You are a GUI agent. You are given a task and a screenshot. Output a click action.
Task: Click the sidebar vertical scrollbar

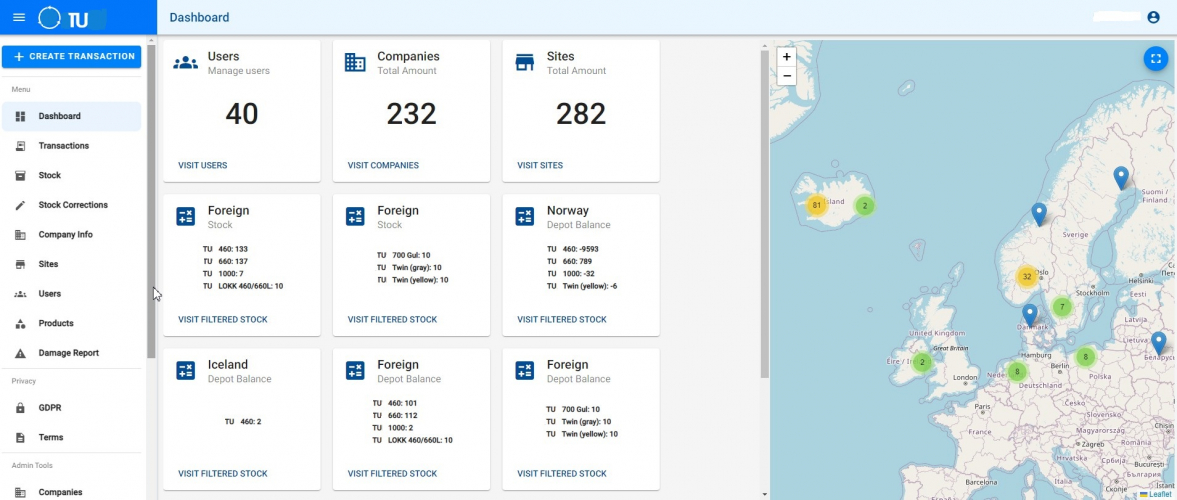pos(151,201)
